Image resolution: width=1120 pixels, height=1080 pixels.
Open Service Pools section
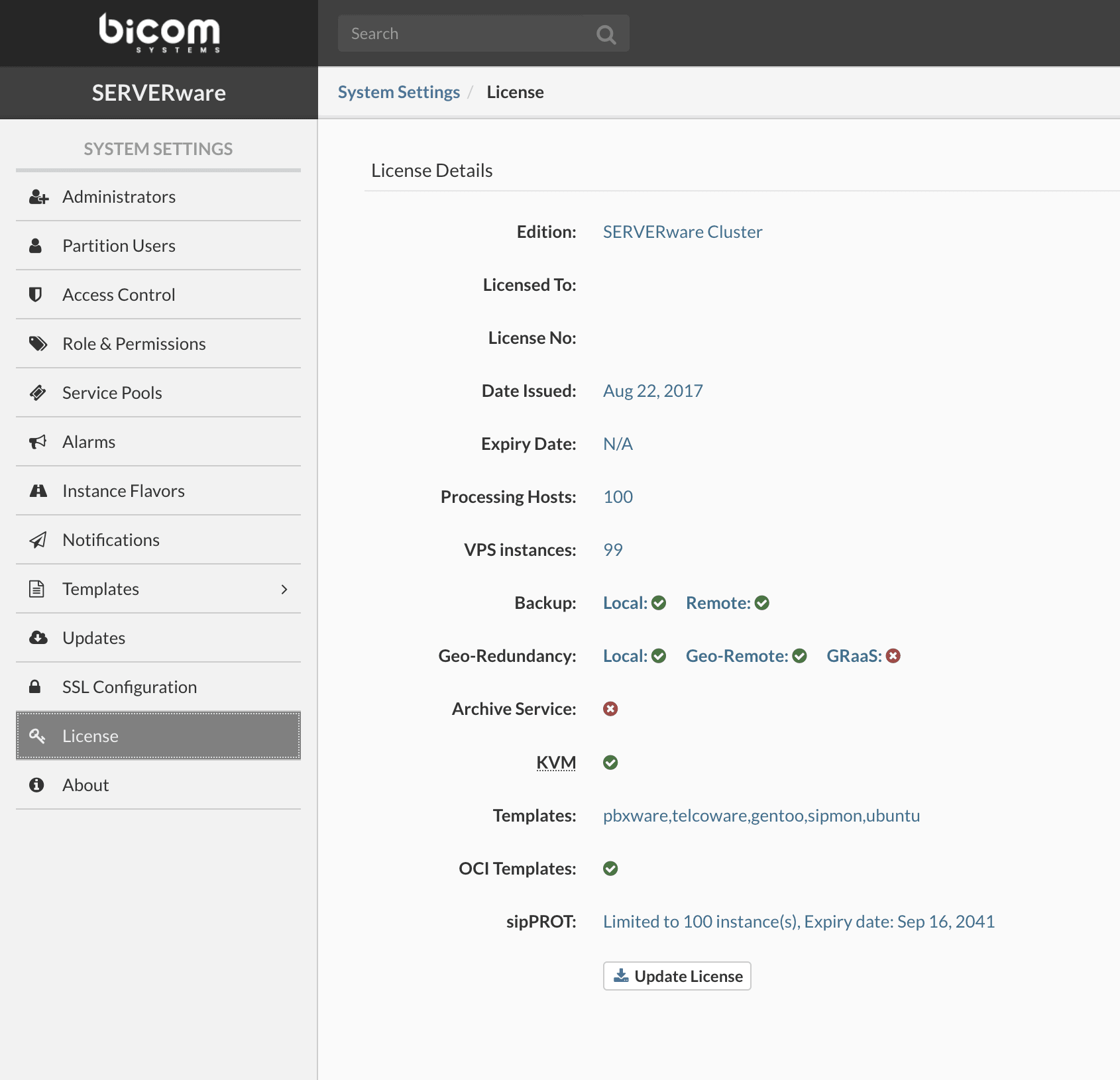pos(158,393)
